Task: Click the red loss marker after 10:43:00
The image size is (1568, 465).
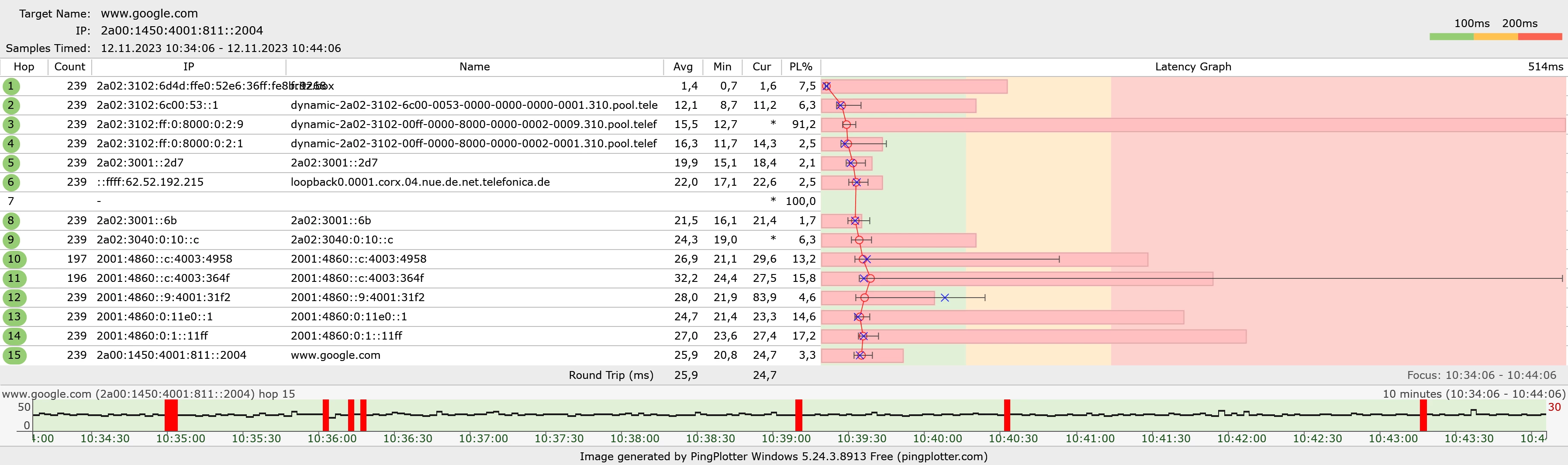Action: 1423,416
